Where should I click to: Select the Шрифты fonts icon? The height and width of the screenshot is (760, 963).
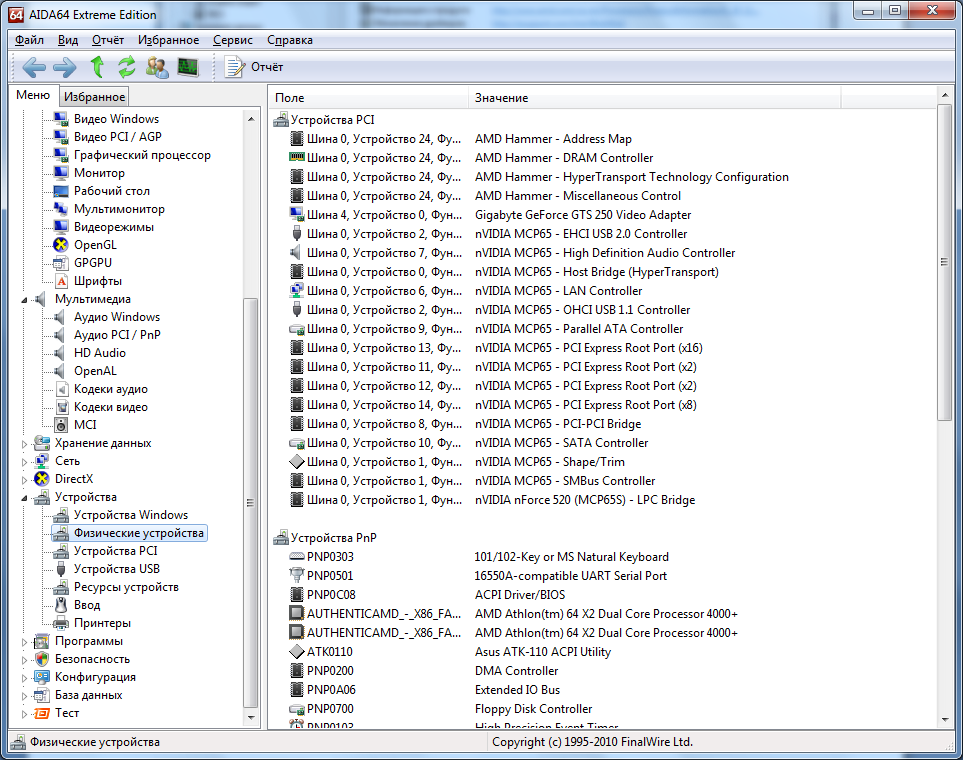(61, 281)
